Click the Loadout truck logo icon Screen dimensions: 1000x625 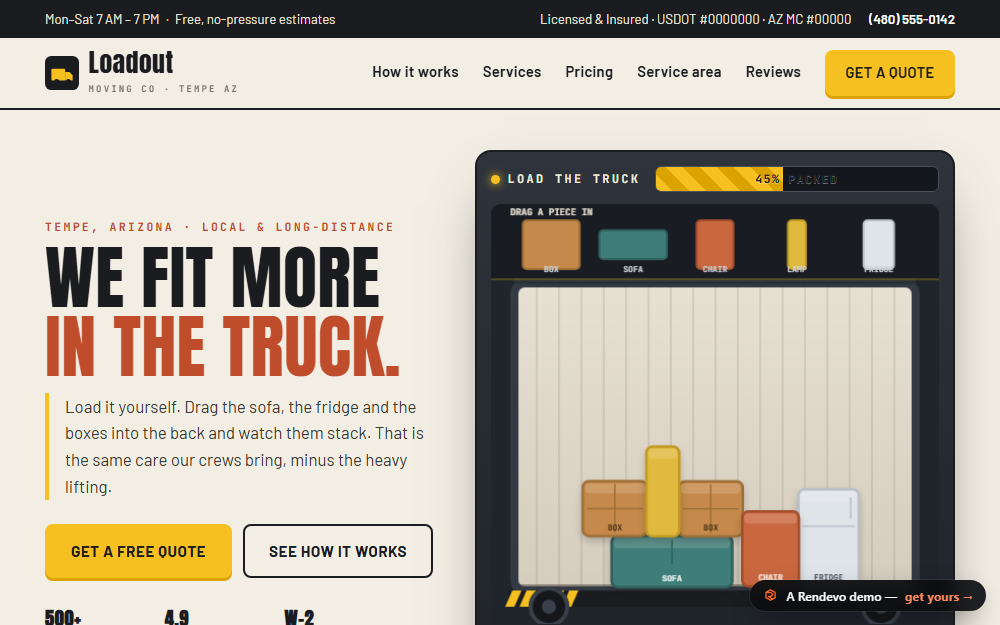62,73
